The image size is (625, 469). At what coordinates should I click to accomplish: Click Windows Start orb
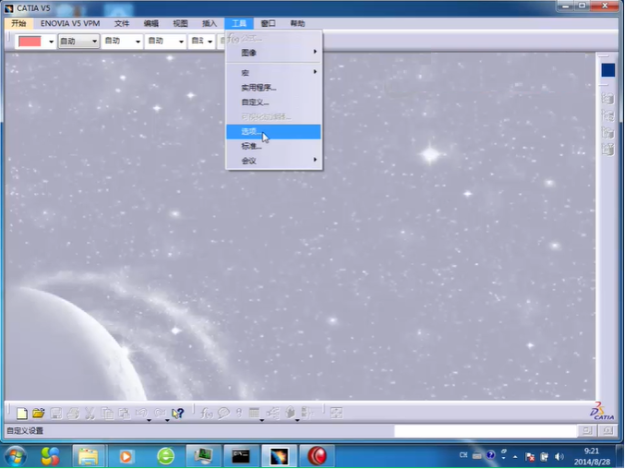(15, 456)
